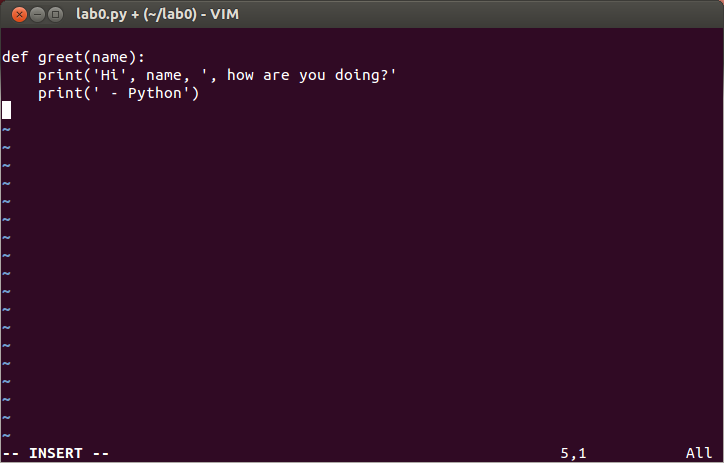Click the last tilde marker above the status line
724x463 pixels.
click(x=6, y=435)
